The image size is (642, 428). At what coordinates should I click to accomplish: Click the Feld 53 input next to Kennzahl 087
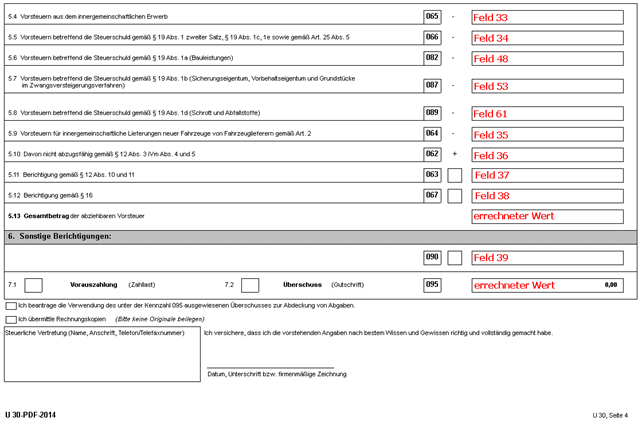pyautogui.click(x=548, y=86)
